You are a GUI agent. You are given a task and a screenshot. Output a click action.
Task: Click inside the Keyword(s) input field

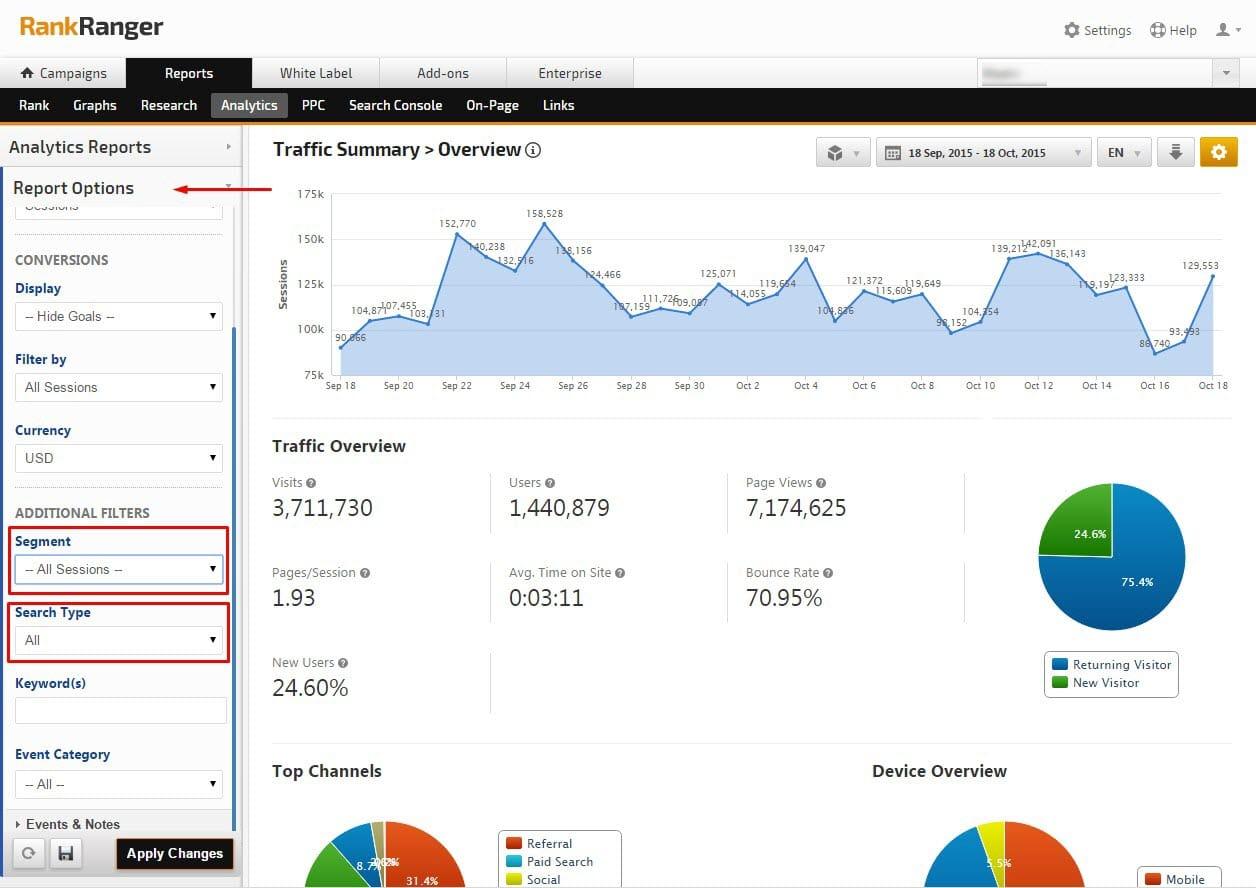pyautogui.click(x=121, y=711)
